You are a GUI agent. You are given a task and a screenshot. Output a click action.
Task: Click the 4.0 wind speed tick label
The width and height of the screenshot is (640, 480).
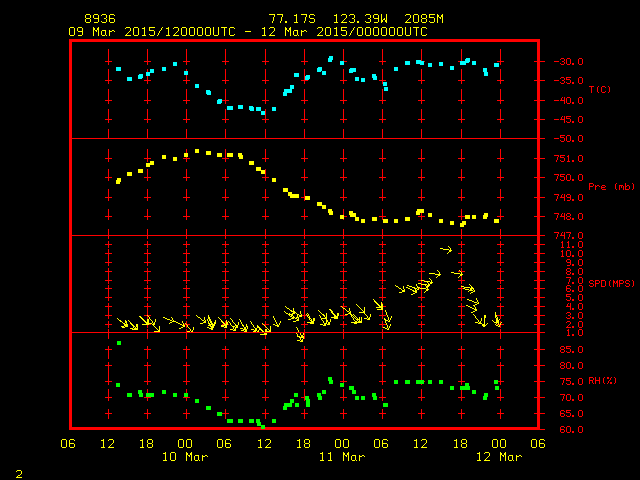(x=574, y=307)
